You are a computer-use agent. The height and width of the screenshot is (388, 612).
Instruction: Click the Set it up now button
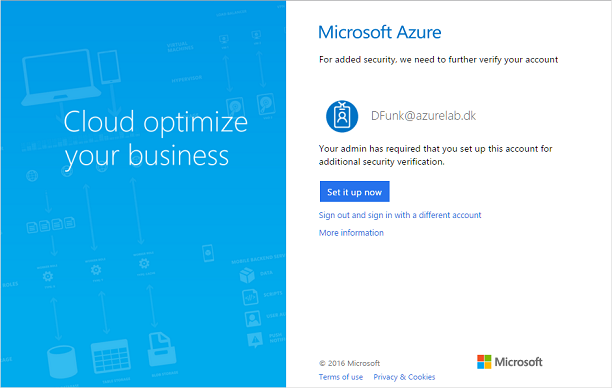pyautogui.click(x=354, y=192)
